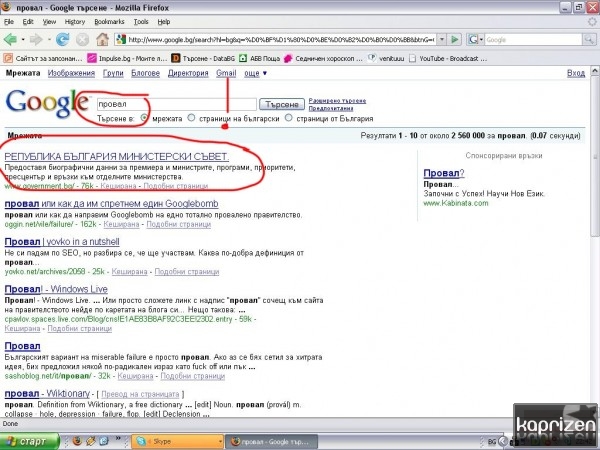Open cached copy of oggin.net result
Viewport: 600px width, 450px height.
click(x=121, y=224)
